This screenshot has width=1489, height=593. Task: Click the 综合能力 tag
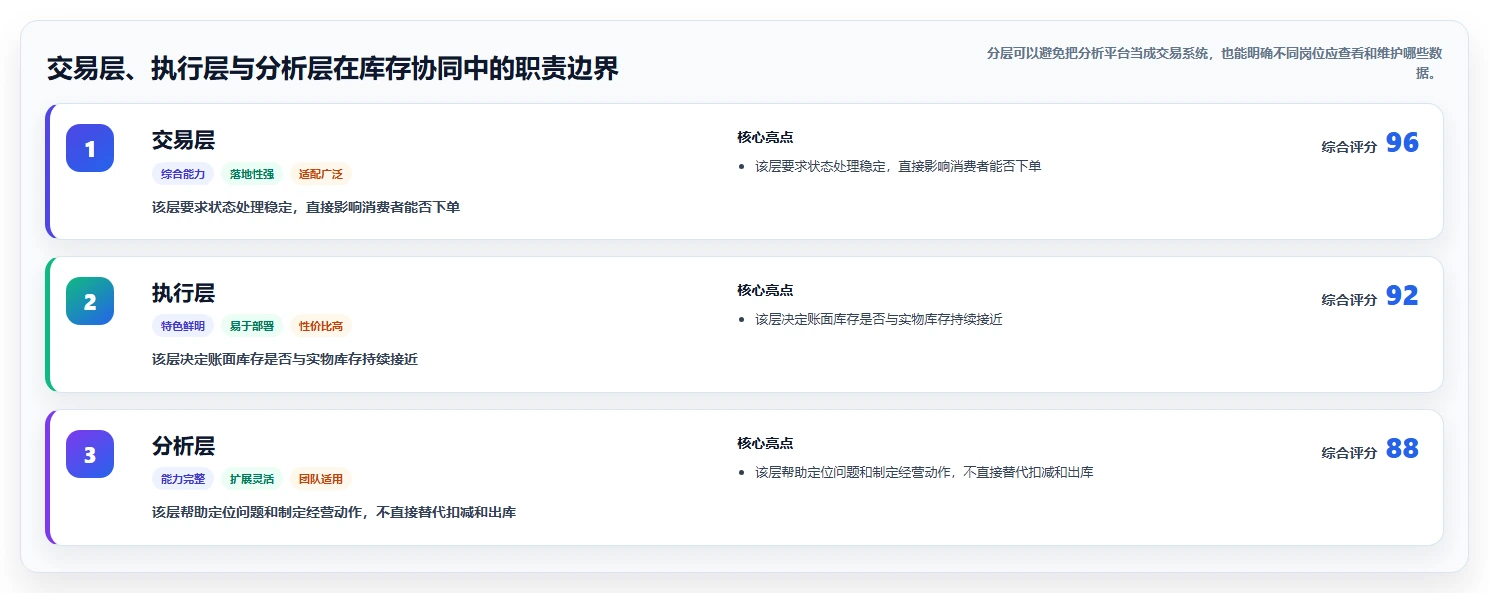183,174
